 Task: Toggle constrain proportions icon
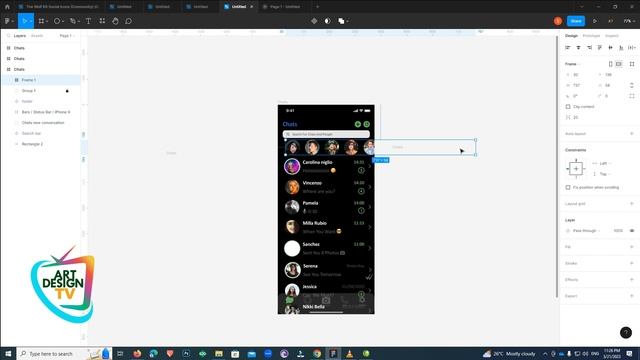[632, 85]
